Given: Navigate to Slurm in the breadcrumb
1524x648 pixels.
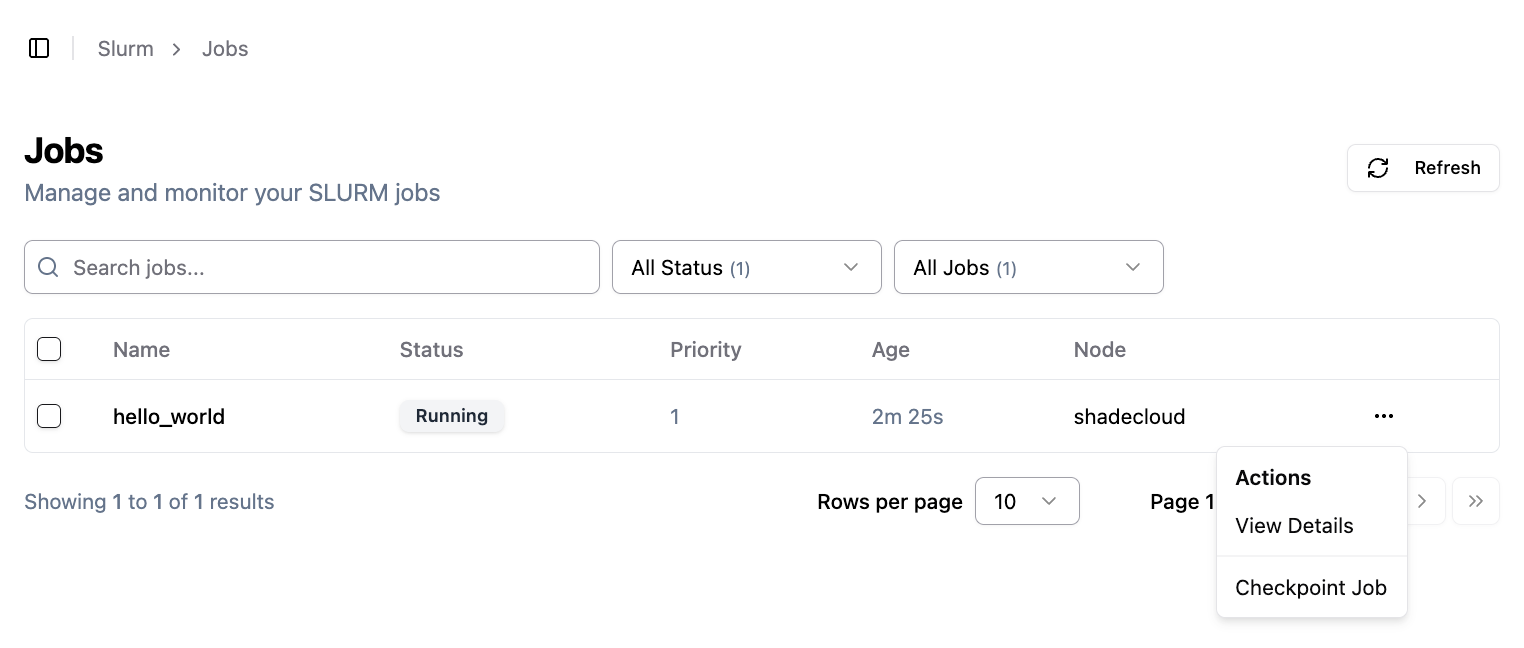Looking at the screenshot, I should (125, 49).
